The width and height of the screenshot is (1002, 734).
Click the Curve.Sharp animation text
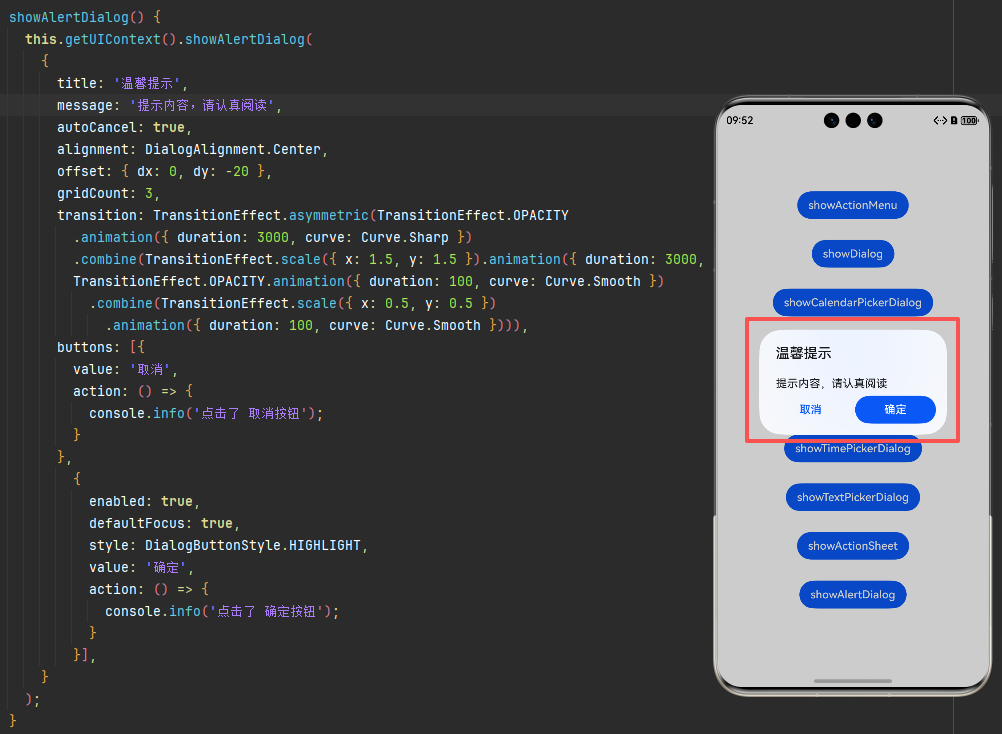click(405, 237)
